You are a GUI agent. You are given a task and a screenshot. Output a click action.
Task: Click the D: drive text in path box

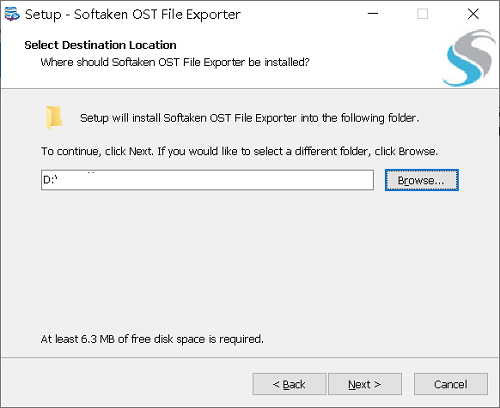[x=50, y=180]
